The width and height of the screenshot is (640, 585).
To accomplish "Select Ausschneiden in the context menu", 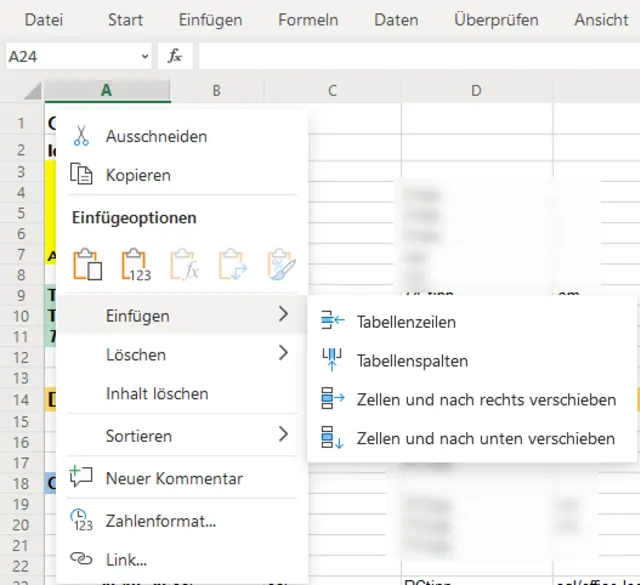I will (x=182, y=136).
